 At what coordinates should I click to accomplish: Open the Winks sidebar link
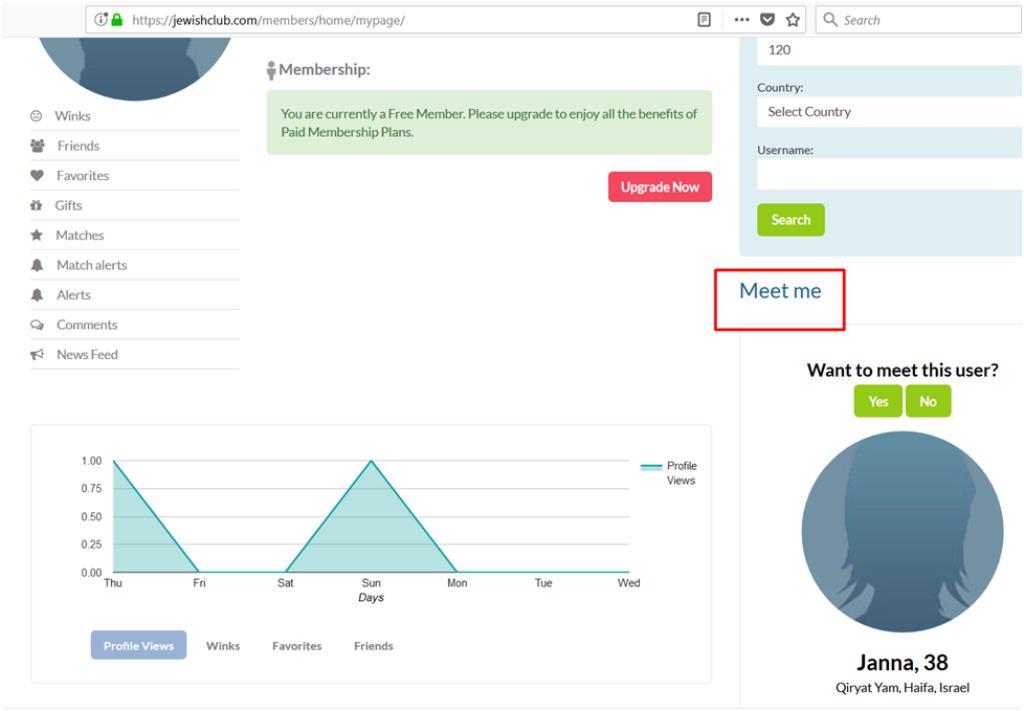72,116
